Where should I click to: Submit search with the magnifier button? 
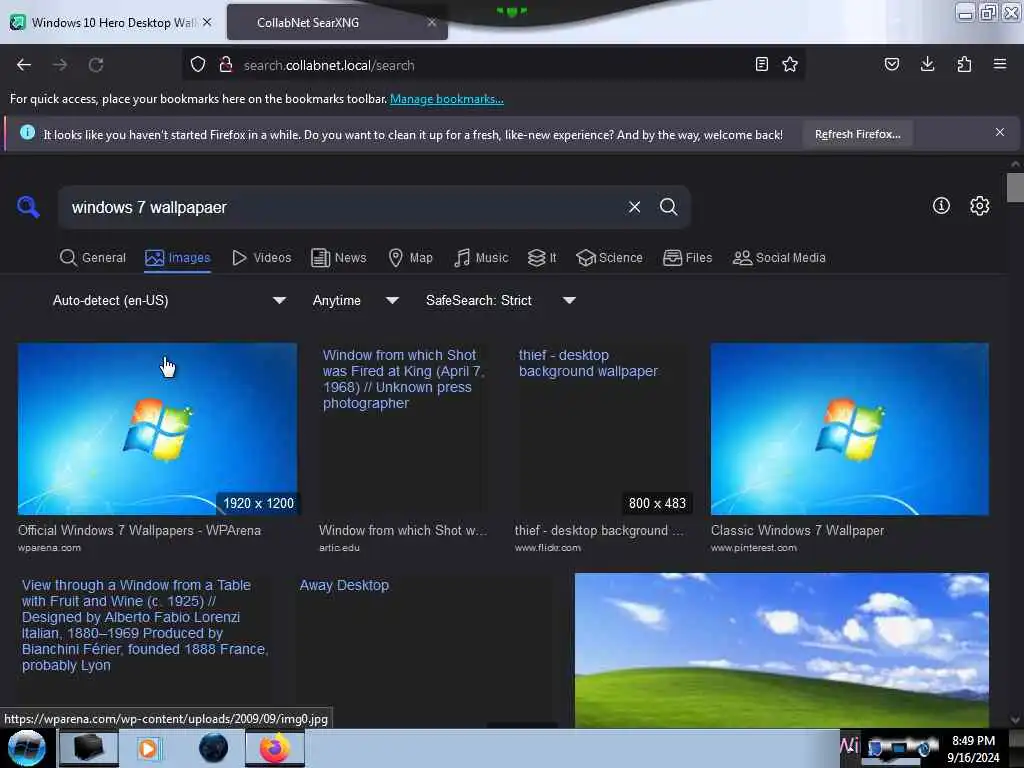(x=668, y=207)
